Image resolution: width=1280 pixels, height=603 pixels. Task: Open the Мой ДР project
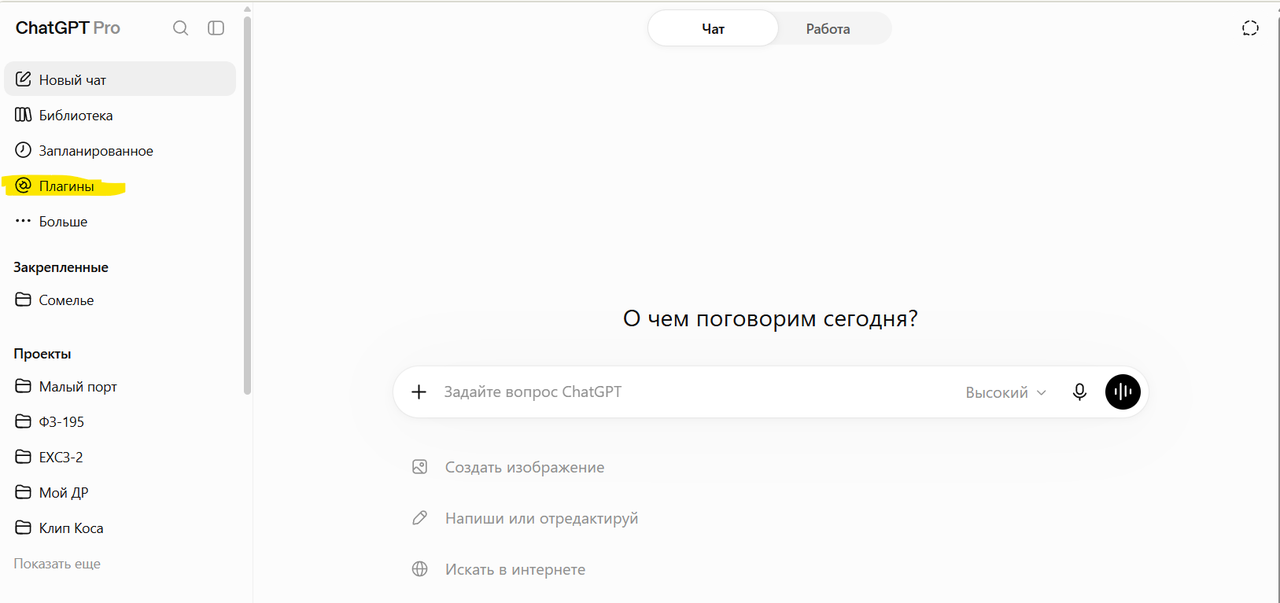click(x=120, y=492)
